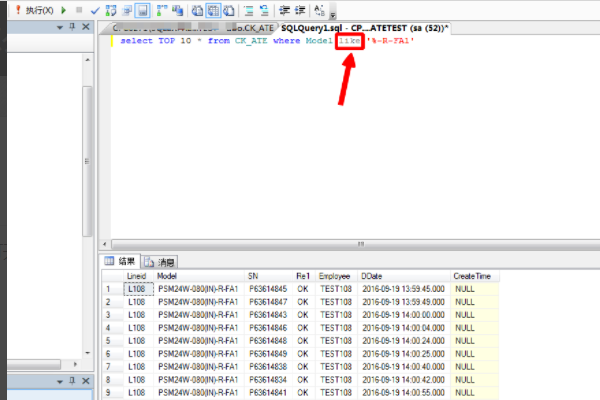
Task: Display the estimated execution plan icon
Action: [x=111, y=11]
